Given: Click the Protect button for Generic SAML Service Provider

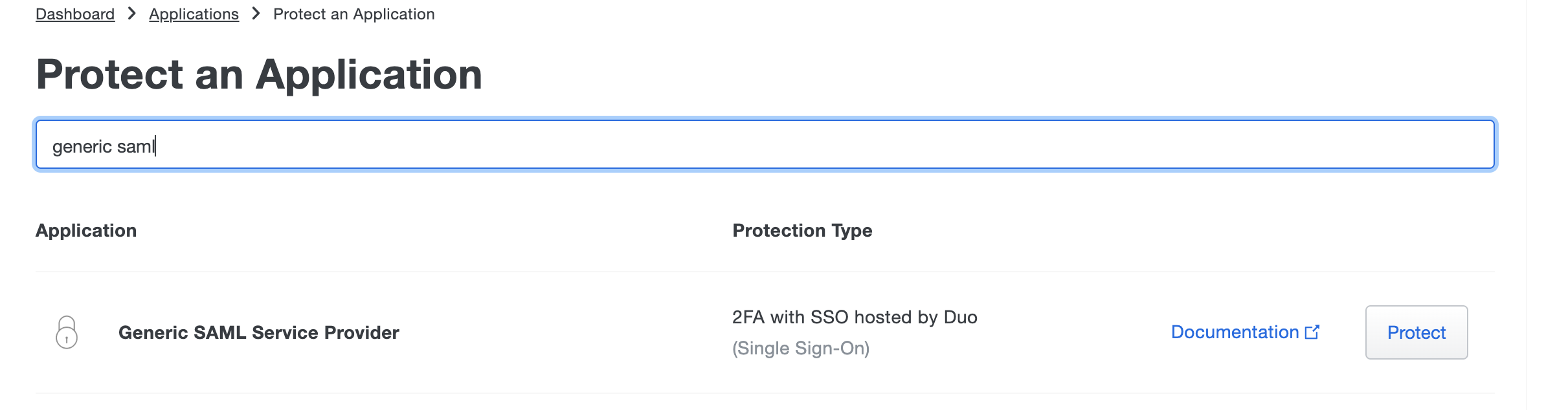Looking at the screenshot, I should click(1416, 332).
